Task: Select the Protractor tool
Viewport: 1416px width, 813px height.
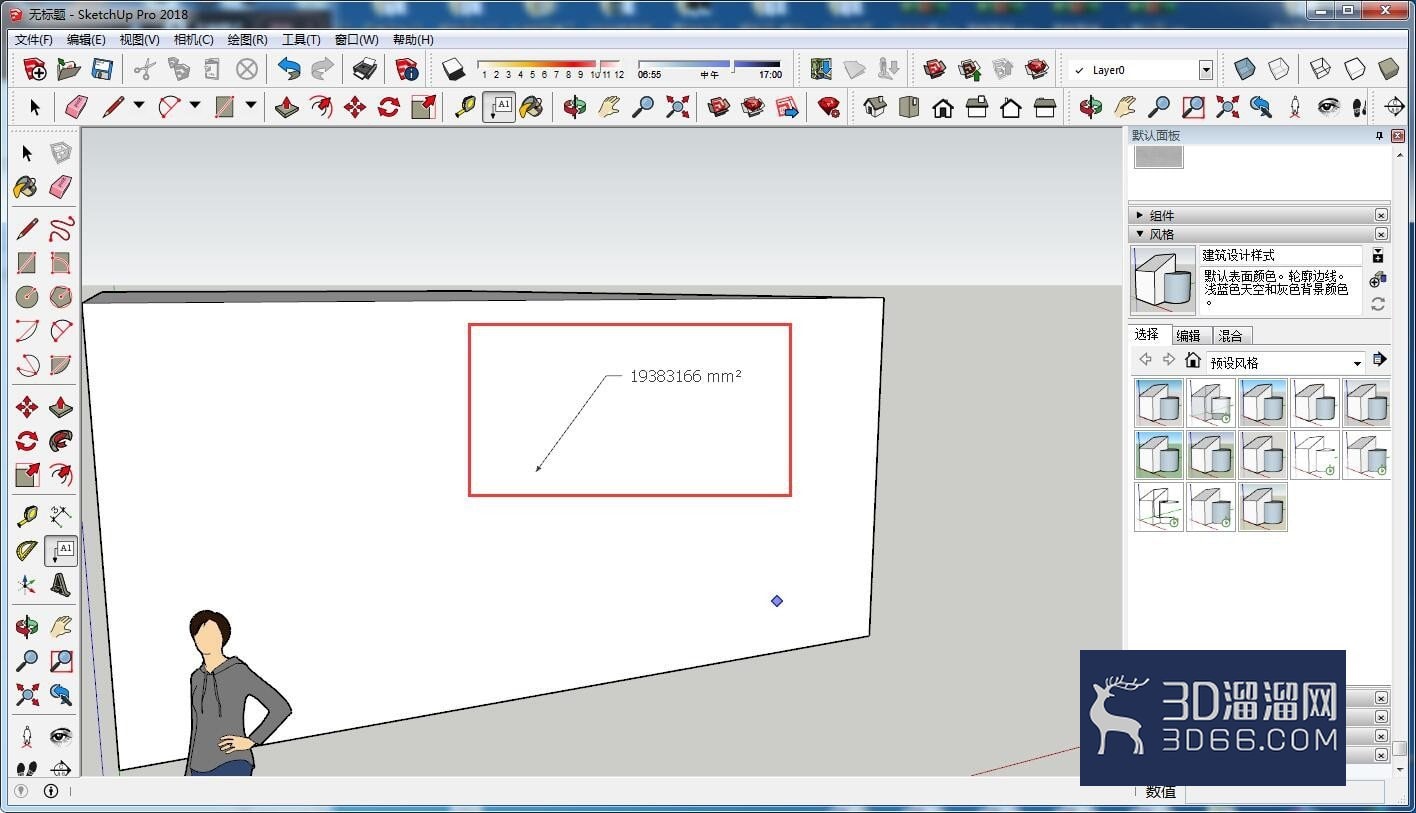Action: point(27,551)
